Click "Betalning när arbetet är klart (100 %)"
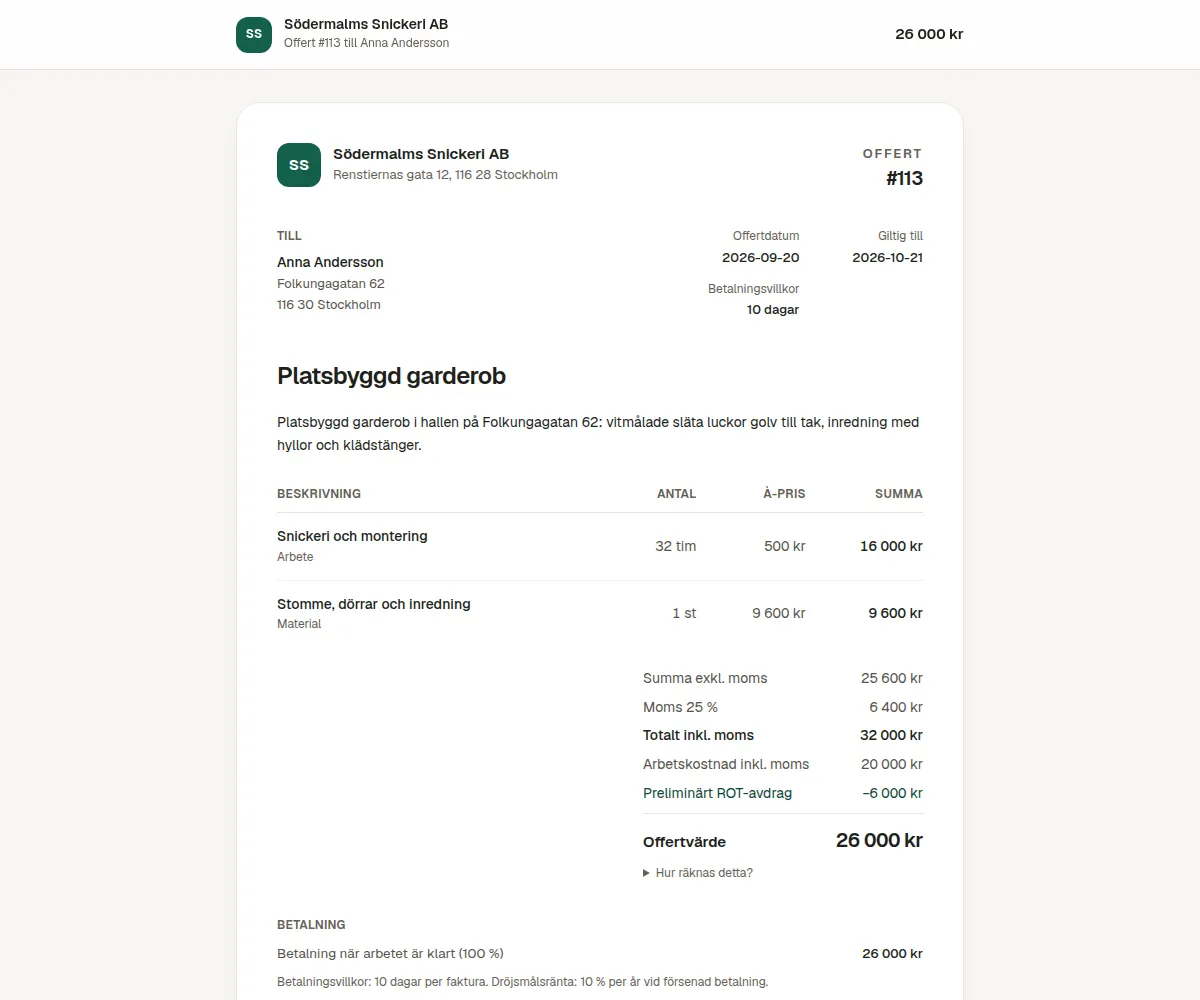Screen dimensions: 1200x1000 click(390, 954)
